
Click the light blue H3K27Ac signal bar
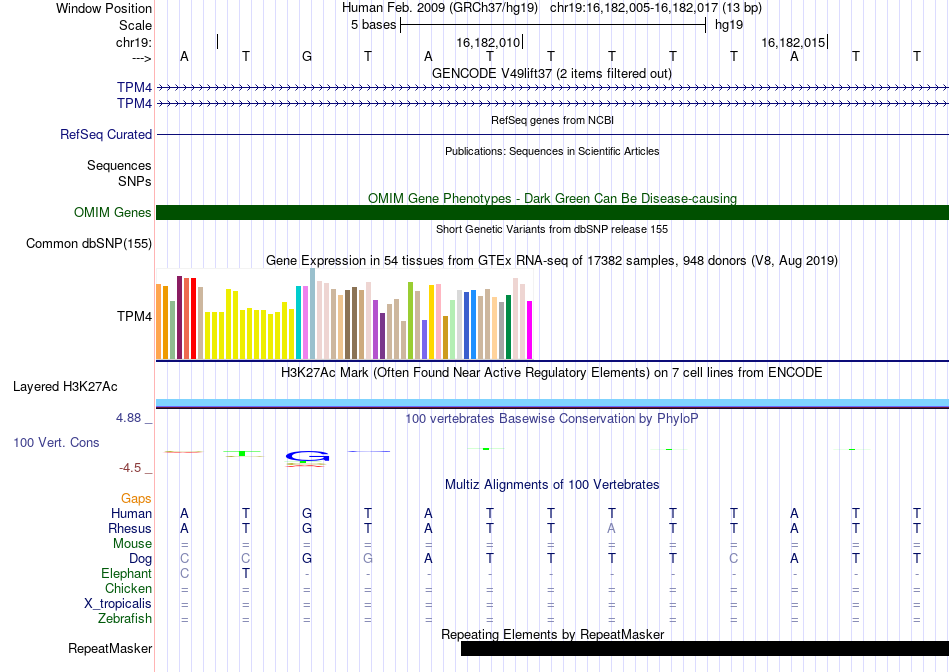[552, 403]
